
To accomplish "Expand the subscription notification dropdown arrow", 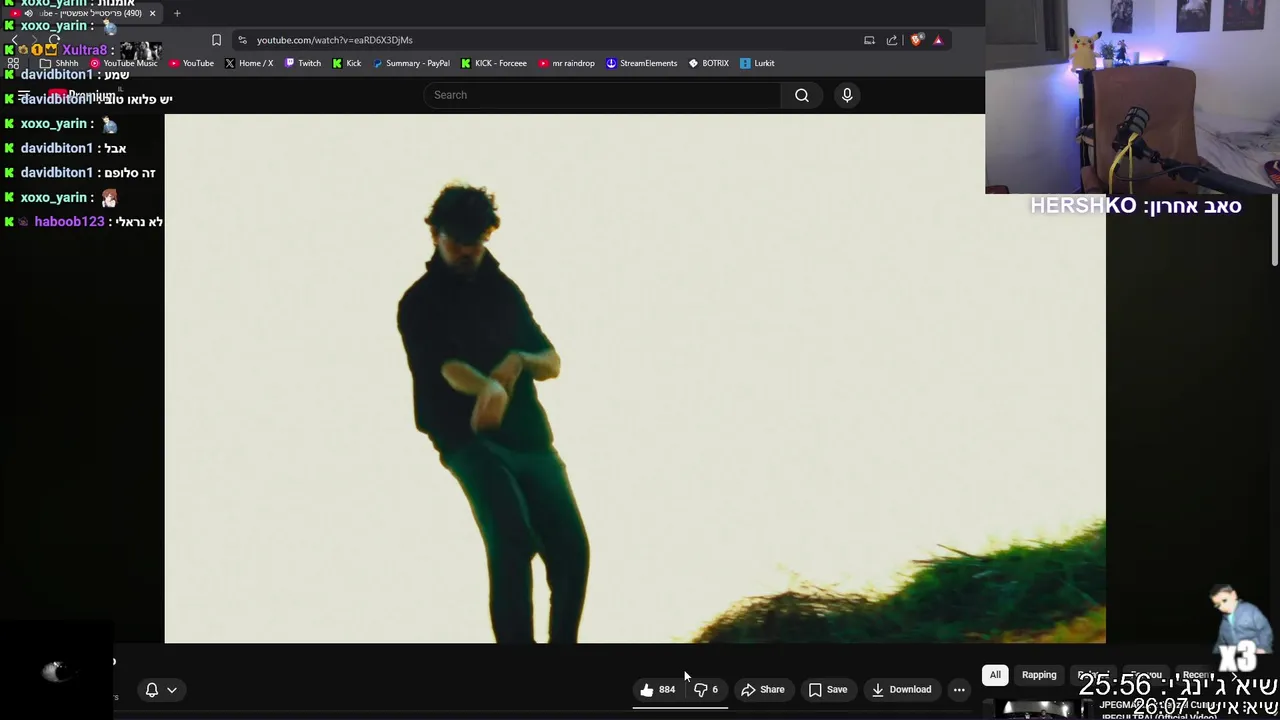I will (x=172, y=689).
